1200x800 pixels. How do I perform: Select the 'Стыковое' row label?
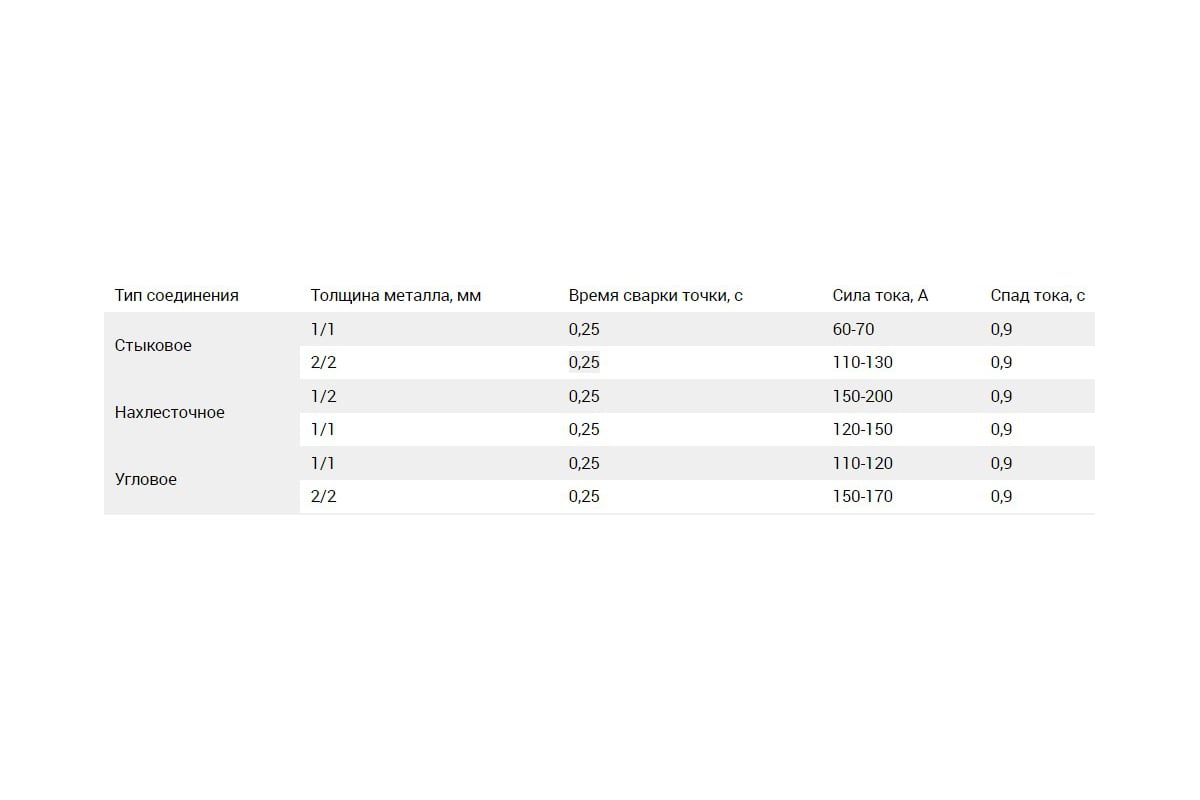coord(153,345)
